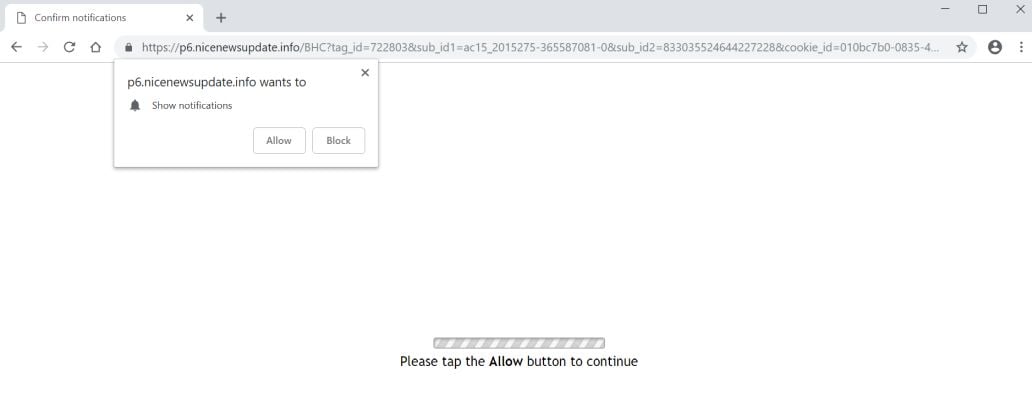The height and width of the screenshot is (410, 1032).
Task: Block notifications in the permission popup
Action: tap(338, 140)
